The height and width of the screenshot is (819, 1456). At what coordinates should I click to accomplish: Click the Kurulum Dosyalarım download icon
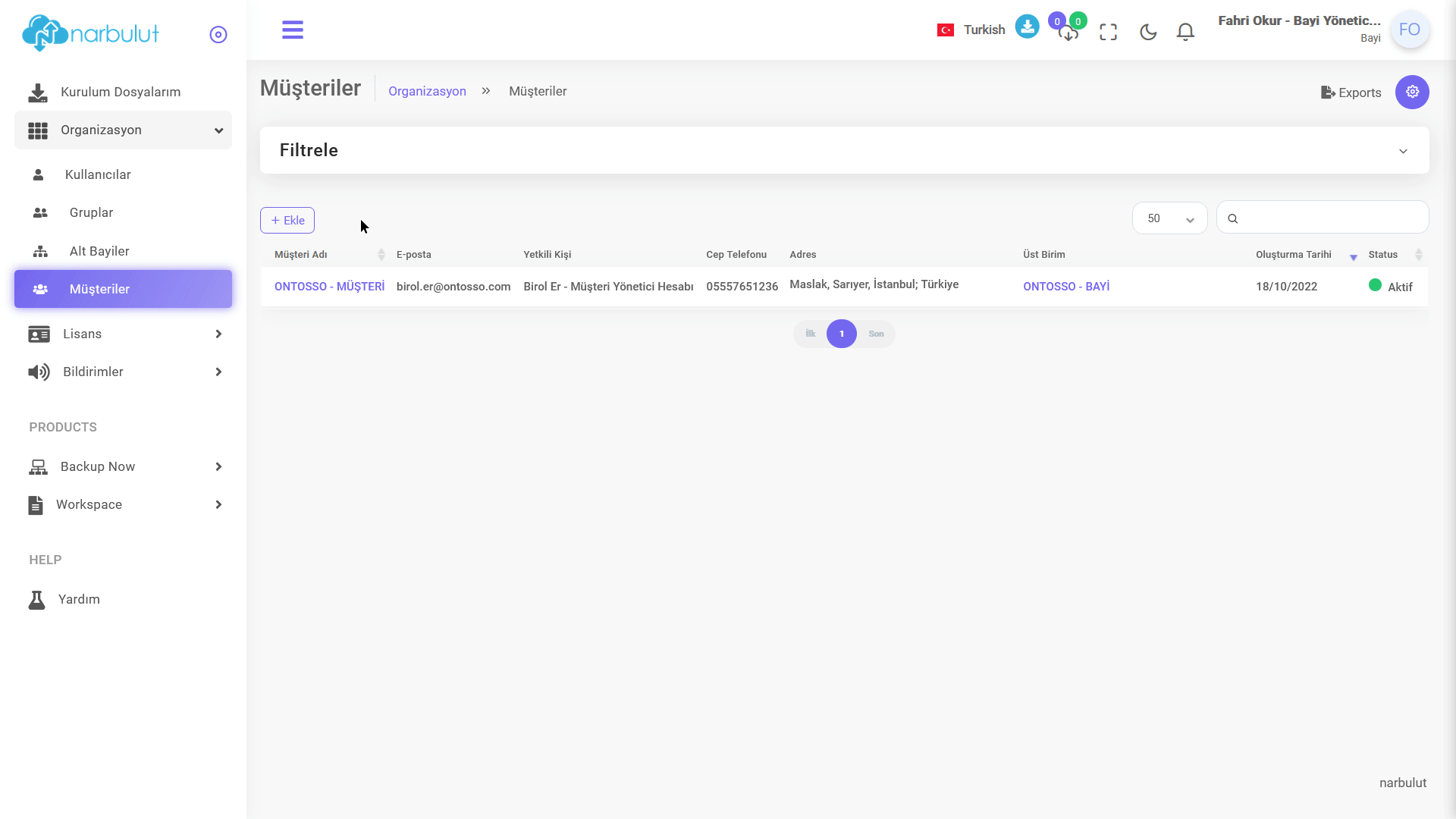pos(37,93)
